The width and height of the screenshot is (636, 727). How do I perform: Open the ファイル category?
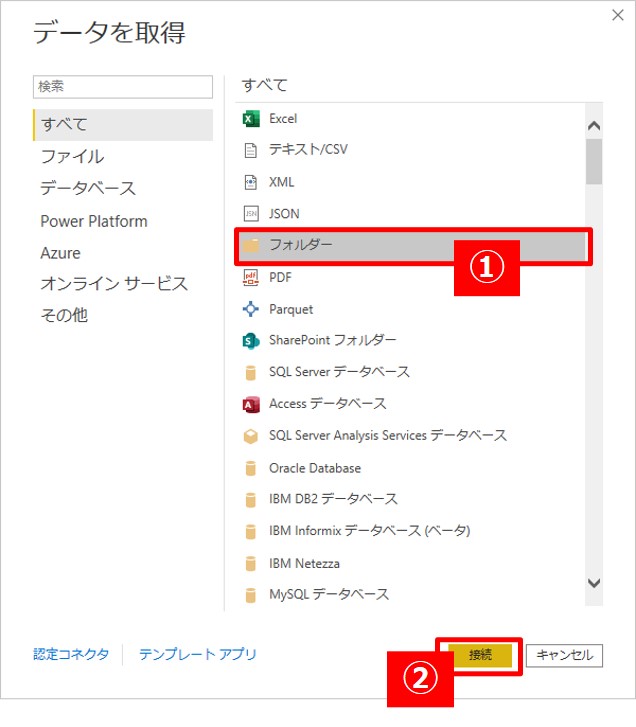(72, 157)
